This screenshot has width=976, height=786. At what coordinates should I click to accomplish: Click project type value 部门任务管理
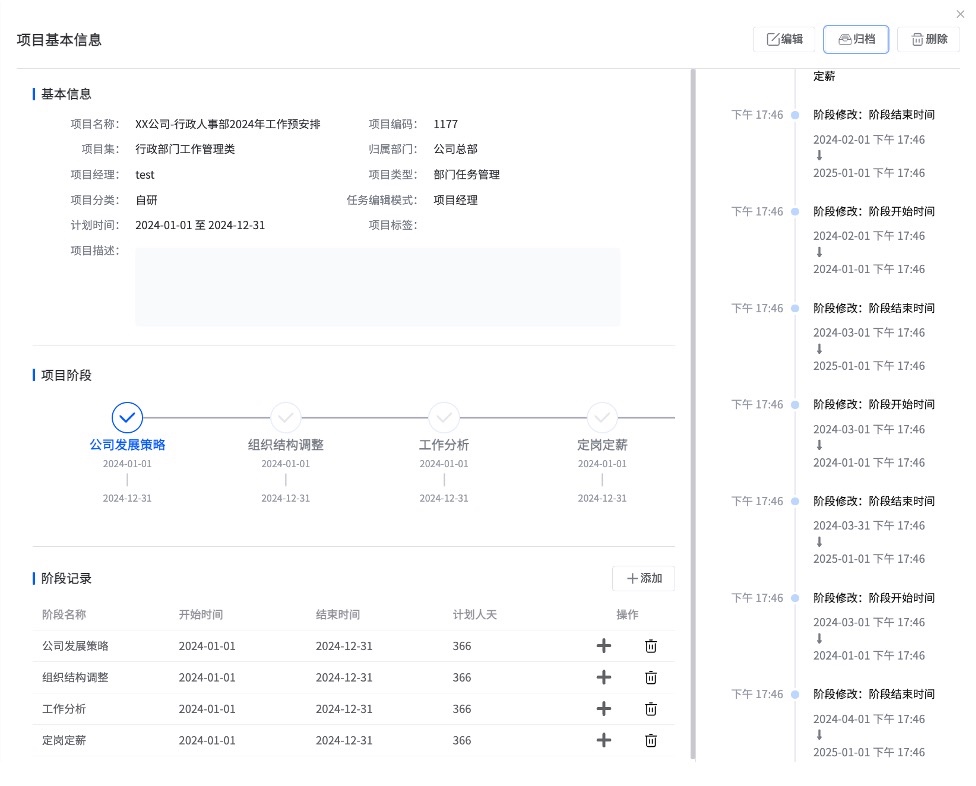466,175
